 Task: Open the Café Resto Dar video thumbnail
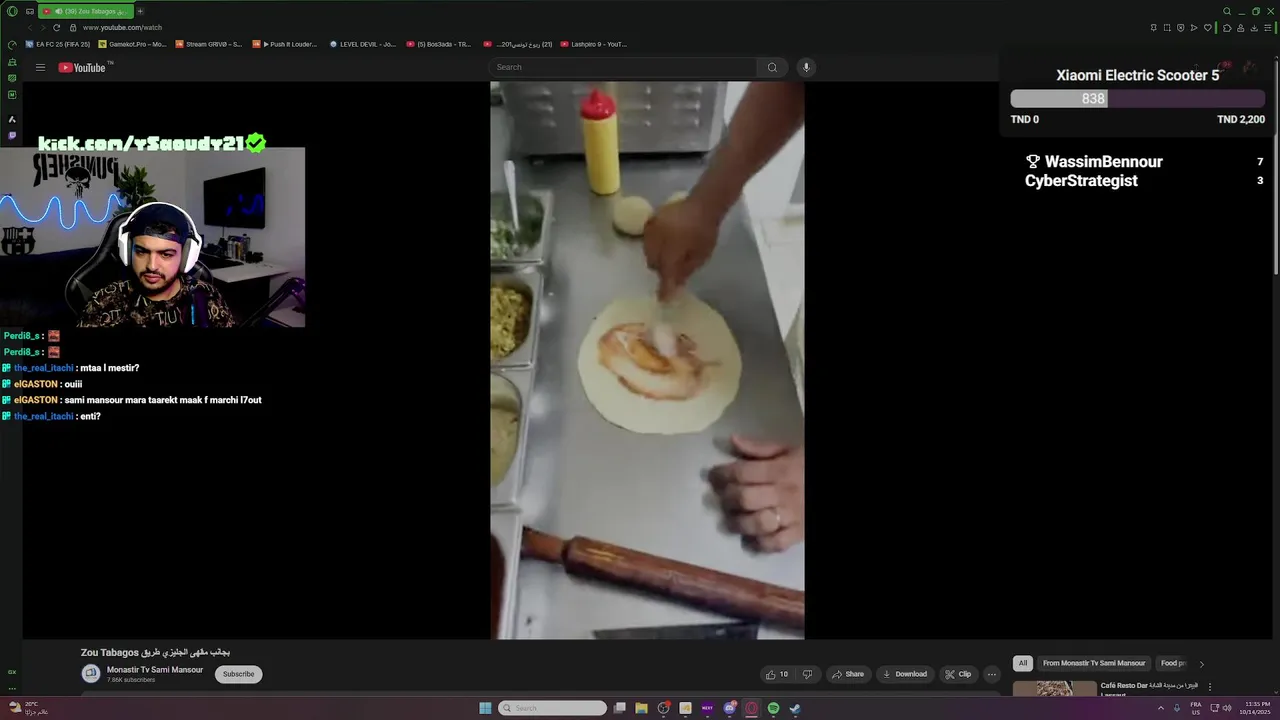pyautogui.click(x=1054, y=689)
